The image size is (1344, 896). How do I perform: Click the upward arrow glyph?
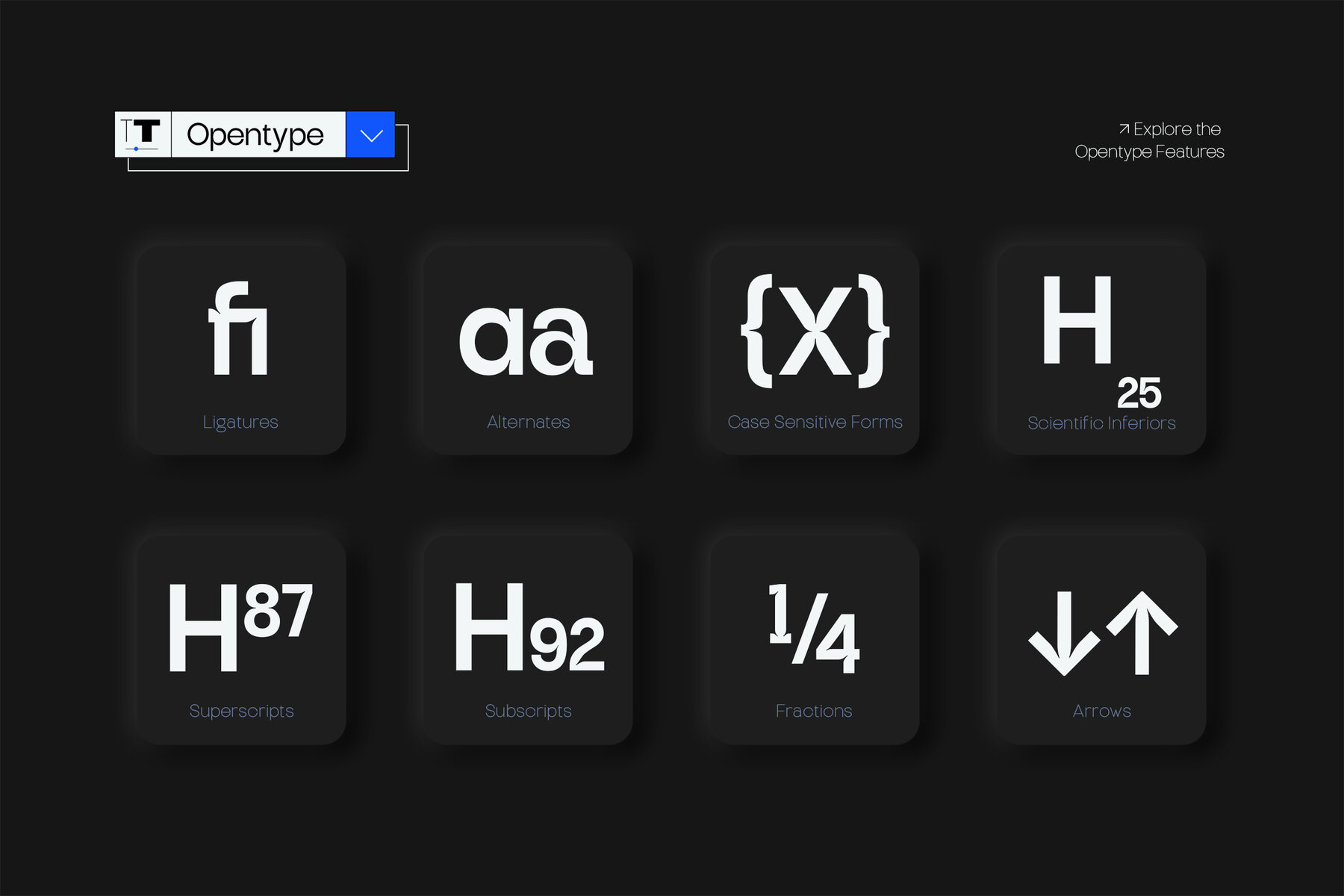[1142, 633]
